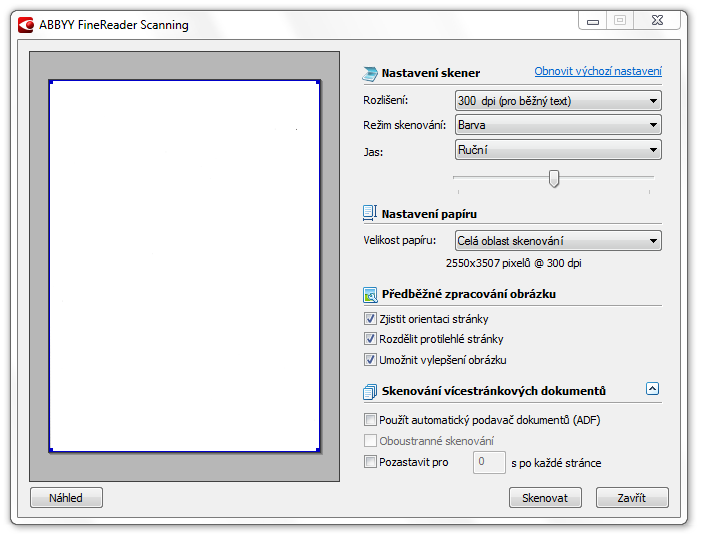
Task: Click the Velikost papíru label
Action: click(x=399, y=240)
